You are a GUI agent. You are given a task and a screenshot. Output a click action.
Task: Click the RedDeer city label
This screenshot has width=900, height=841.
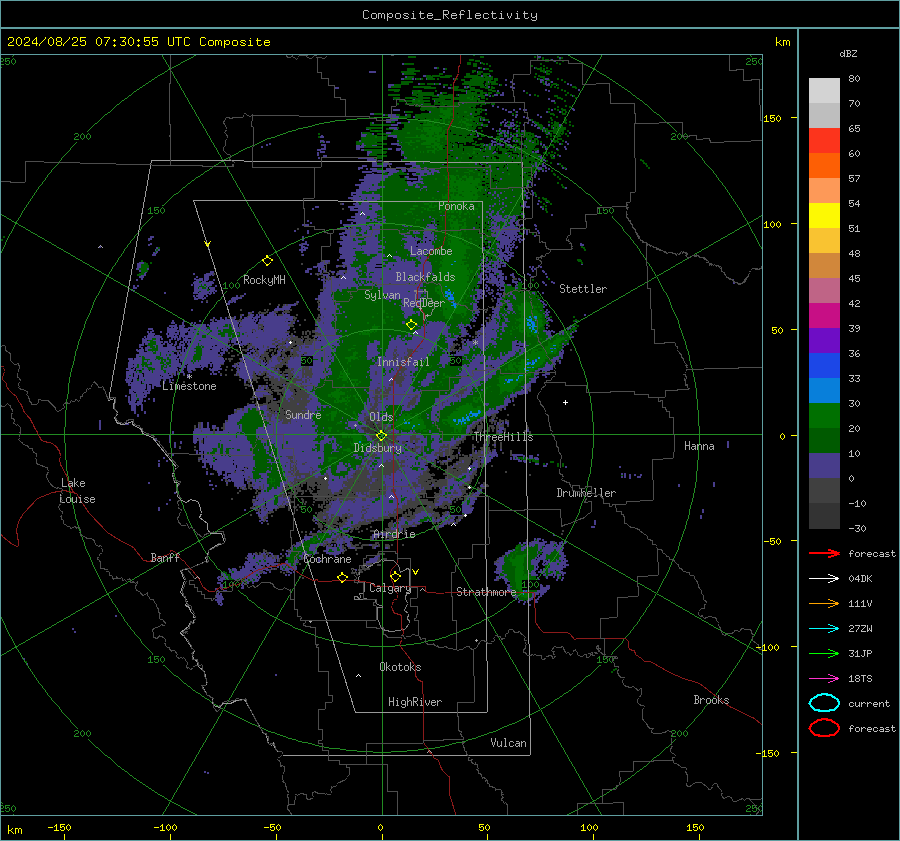pos(424,303)
